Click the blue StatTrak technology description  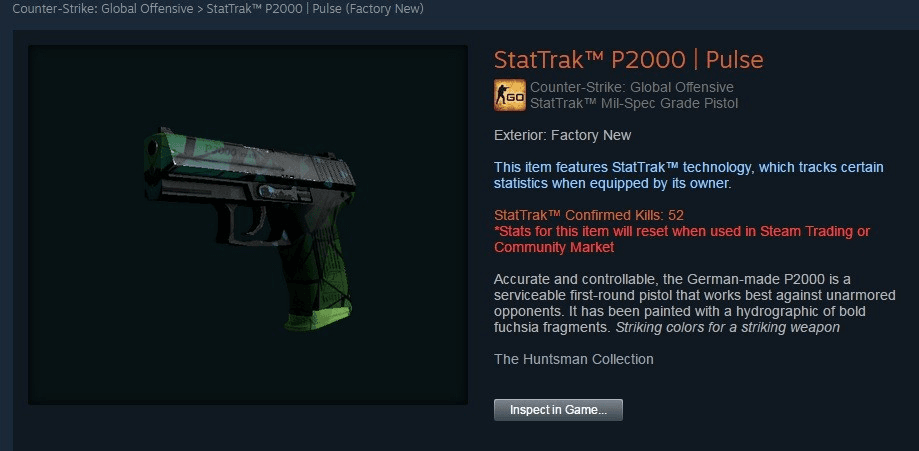689,175
